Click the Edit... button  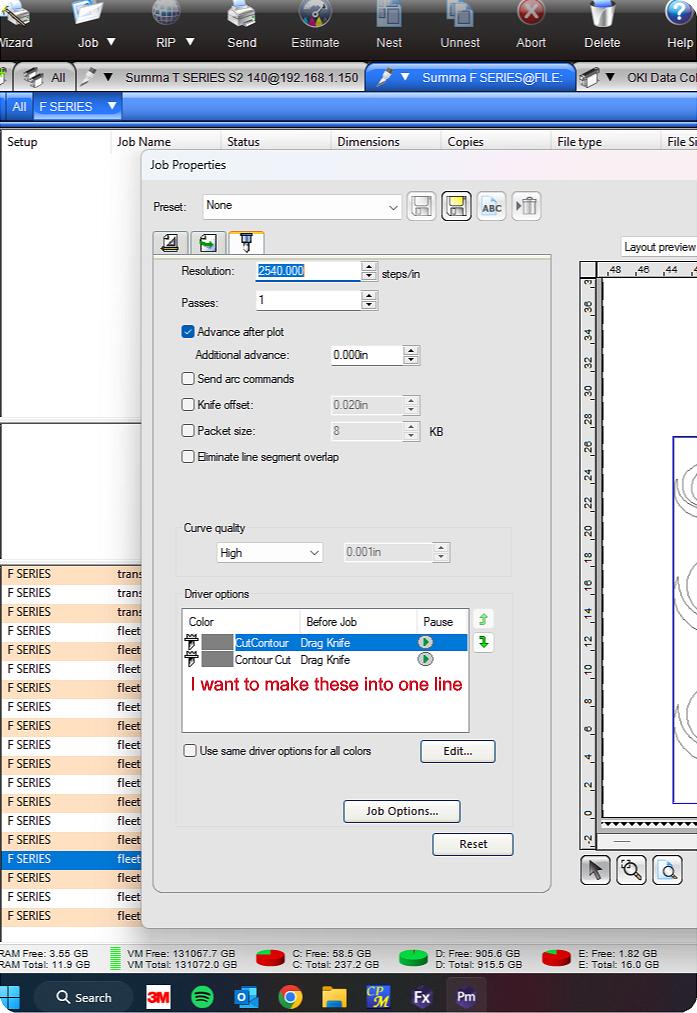tap(457, 751)
